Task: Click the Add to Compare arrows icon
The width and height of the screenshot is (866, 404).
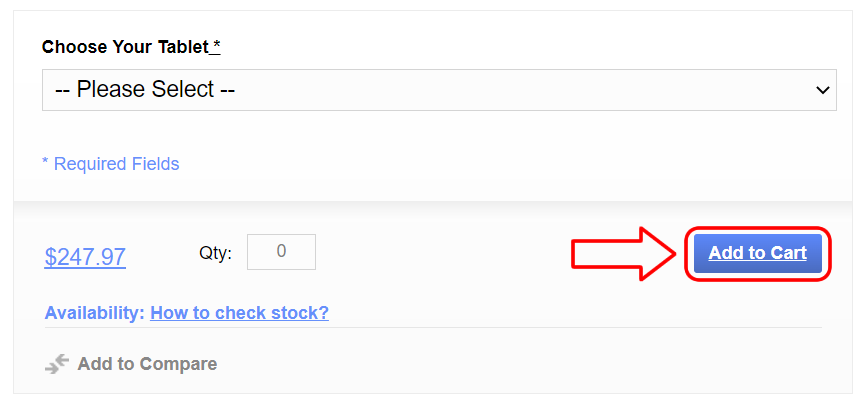Action: click(56, 364)
